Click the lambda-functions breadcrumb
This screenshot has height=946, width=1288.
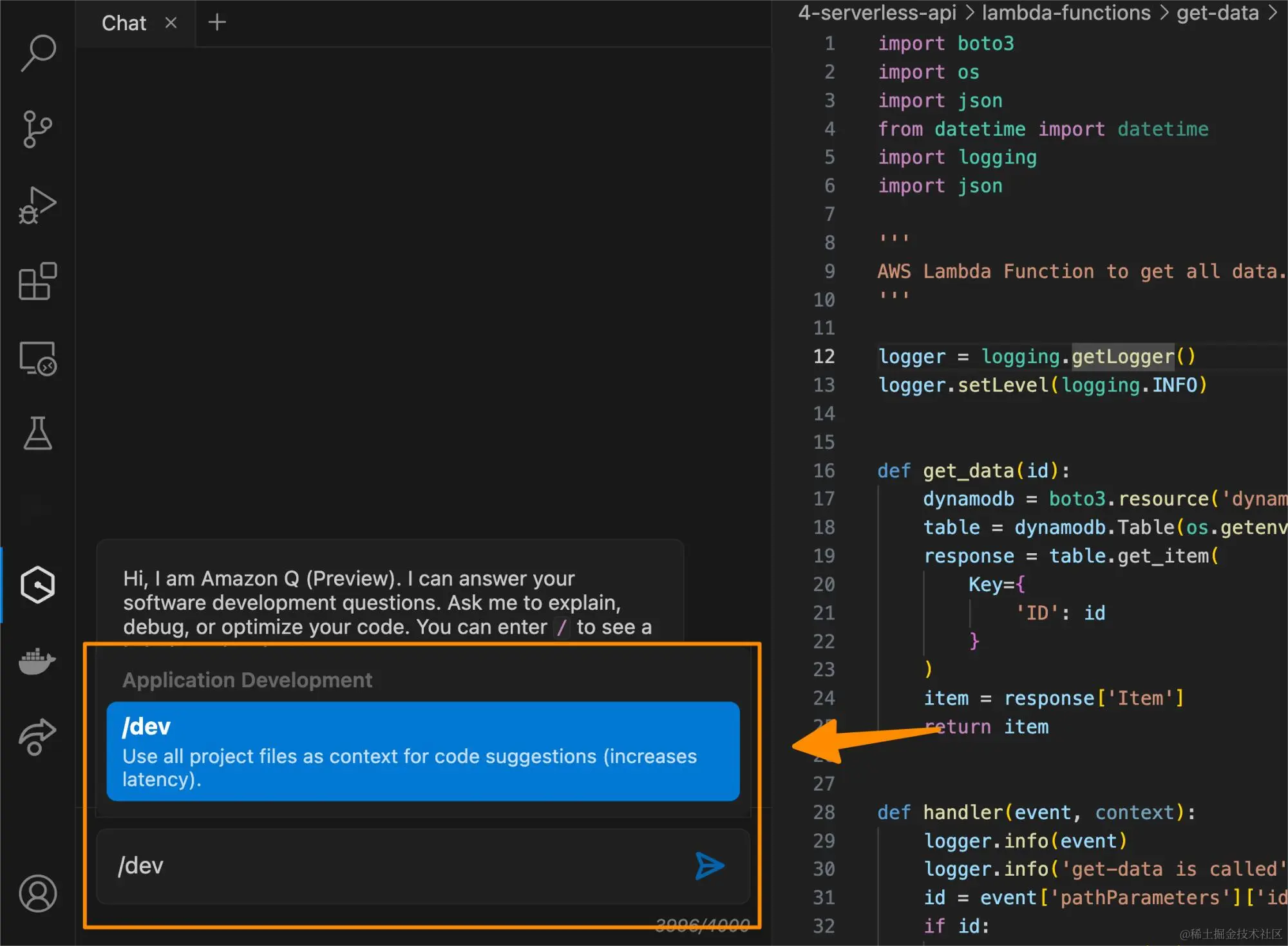point(1066,13)
